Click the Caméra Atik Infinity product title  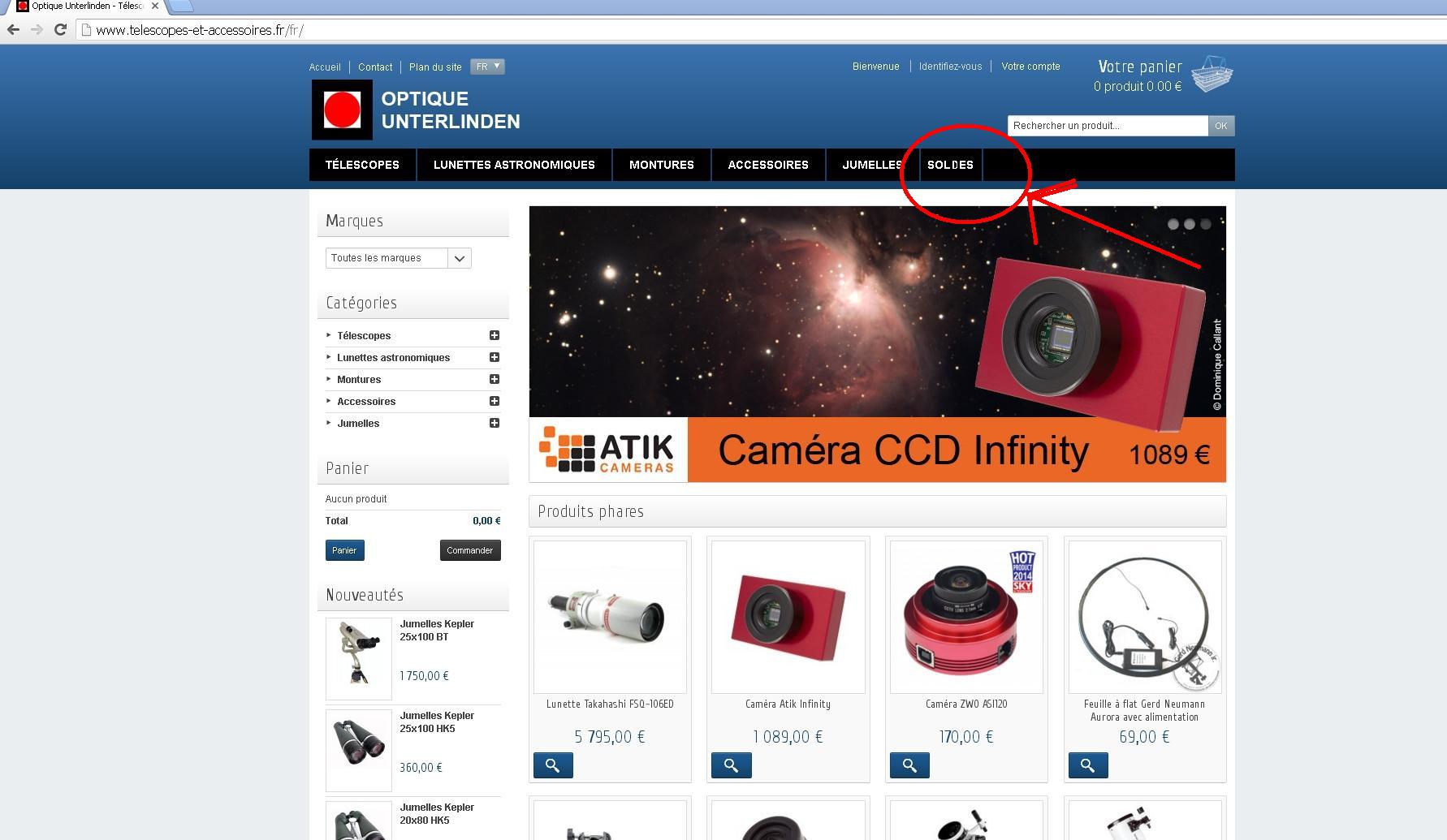click(788, 704)
